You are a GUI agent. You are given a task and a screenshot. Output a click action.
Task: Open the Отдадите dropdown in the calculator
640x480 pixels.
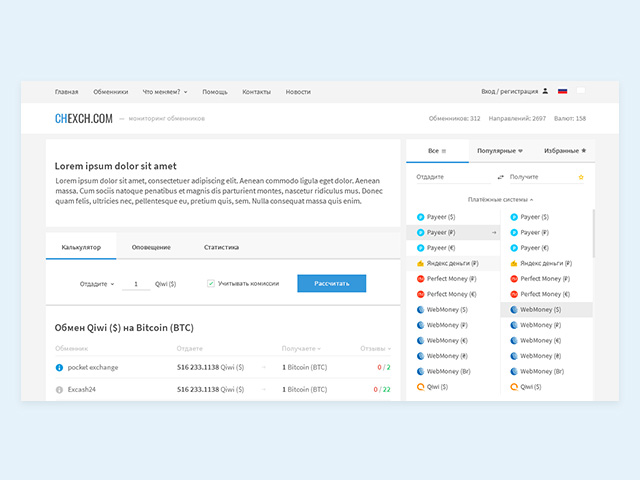point(97,284)
